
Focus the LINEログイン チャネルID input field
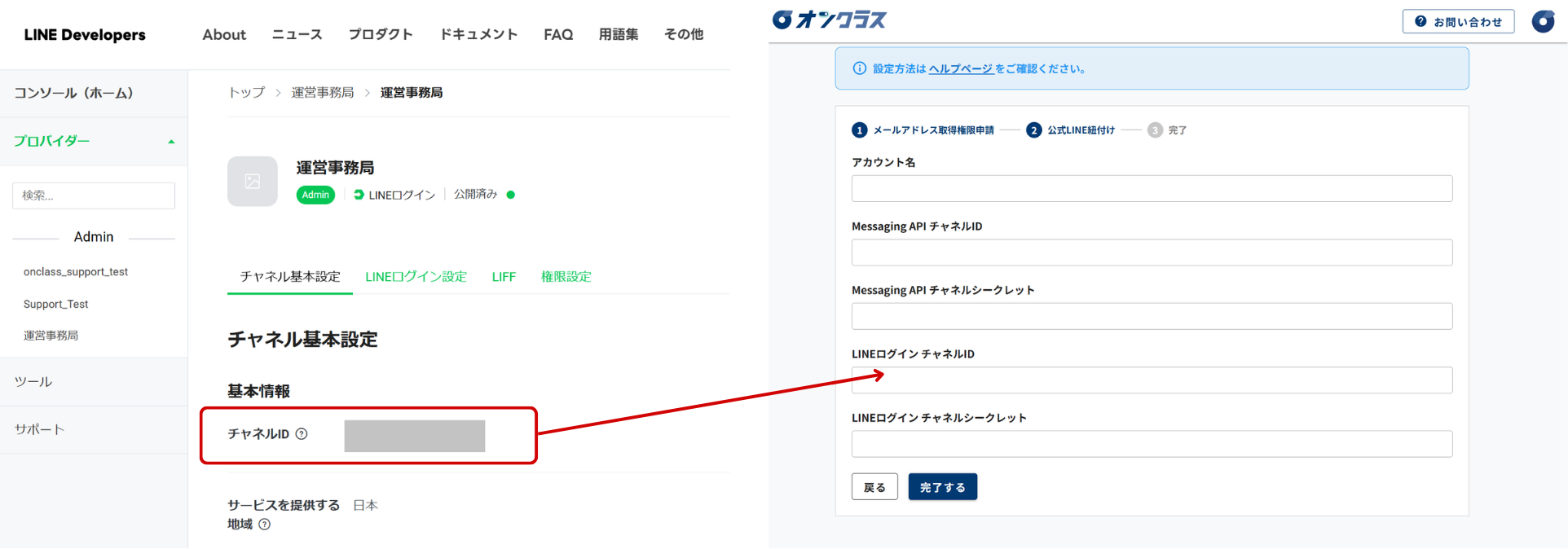coord(1151,380)
